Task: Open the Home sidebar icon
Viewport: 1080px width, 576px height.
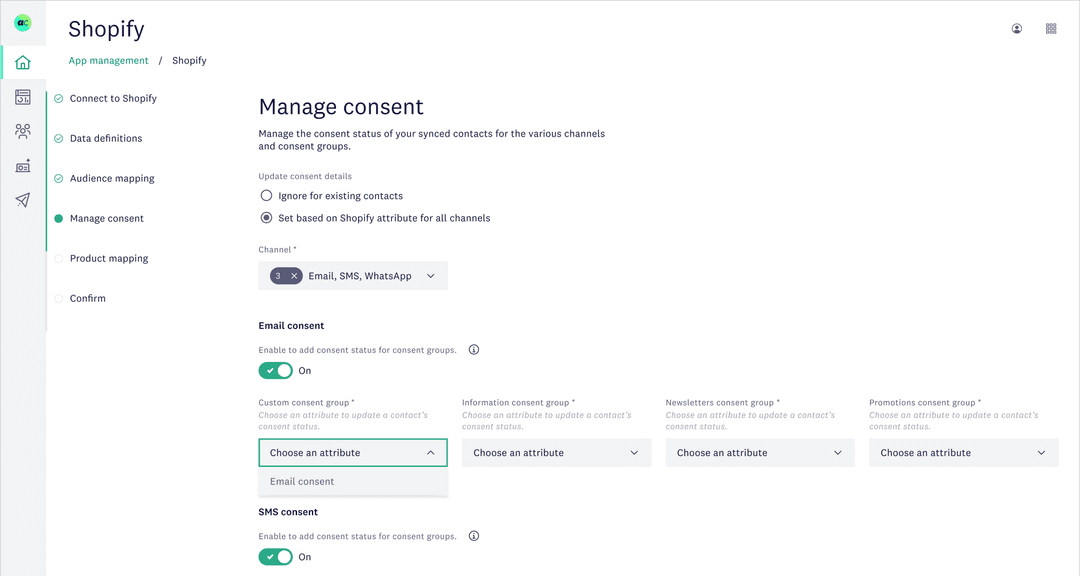Action: point(21,61)
